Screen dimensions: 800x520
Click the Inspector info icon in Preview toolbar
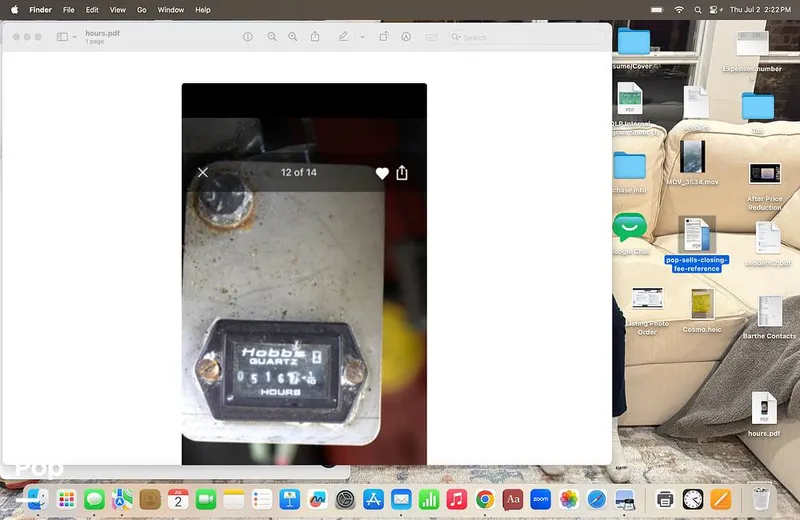point(247,37)
